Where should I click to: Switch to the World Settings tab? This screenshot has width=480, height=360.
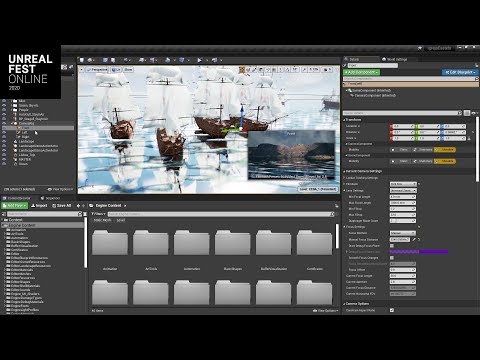pyautogui.click(x=395, y=59)
